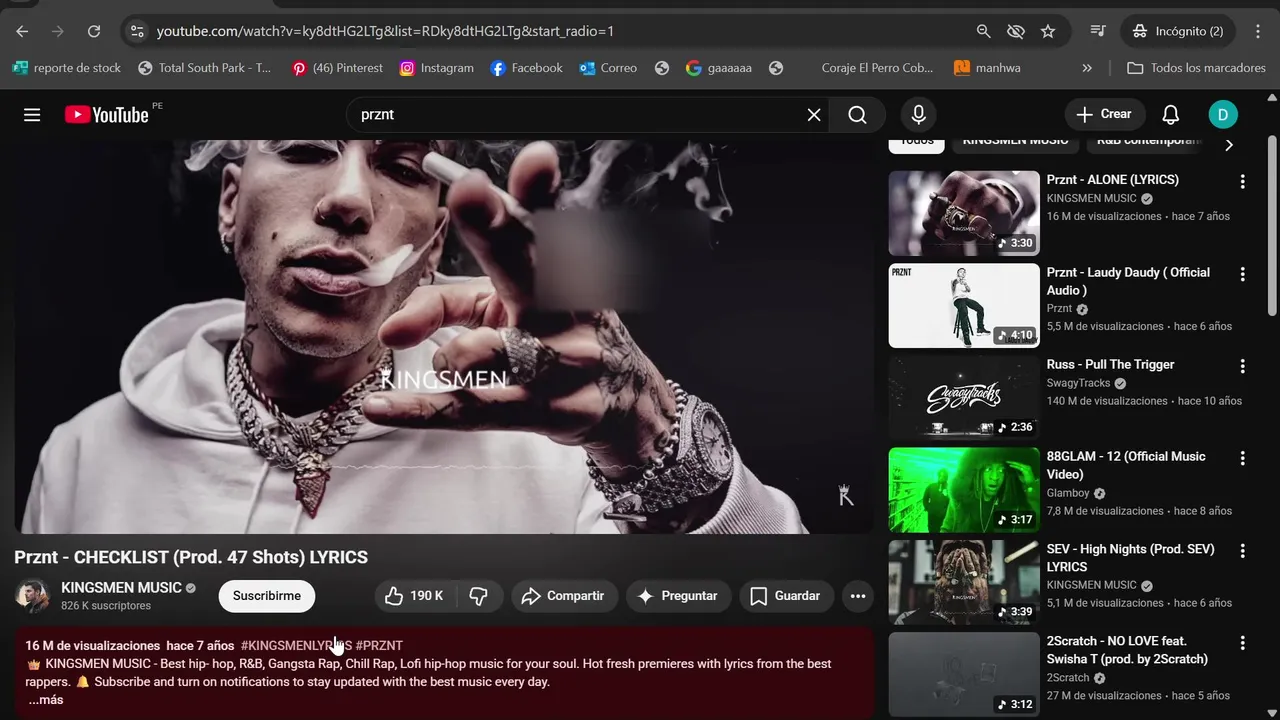Subscribe with the Suscribirme button
1280x720 pixels.
(267, 596)
